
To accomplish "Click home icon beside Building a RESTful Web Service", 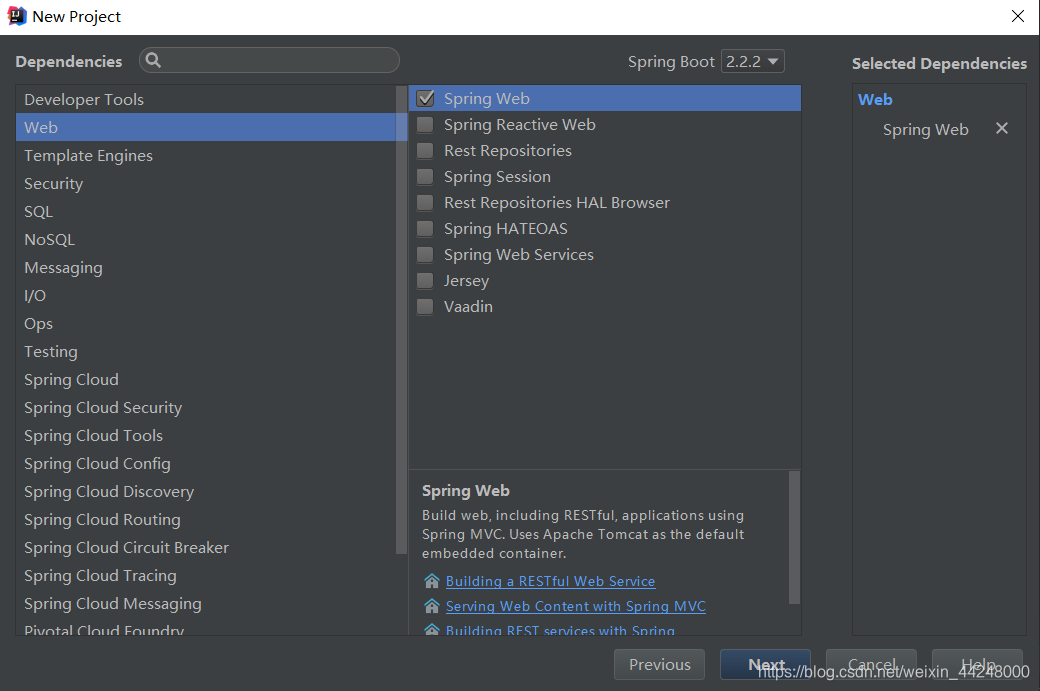I will point(432,582).
